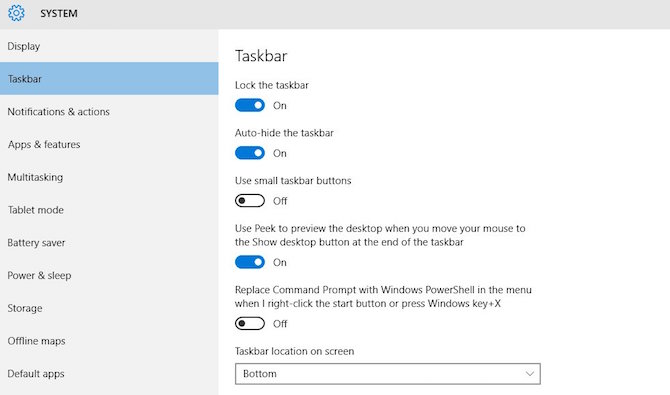Enable Use small taskbar buttons
This screenshot has width=670, height=395.
pyautogui.click(x=250, y=201)
